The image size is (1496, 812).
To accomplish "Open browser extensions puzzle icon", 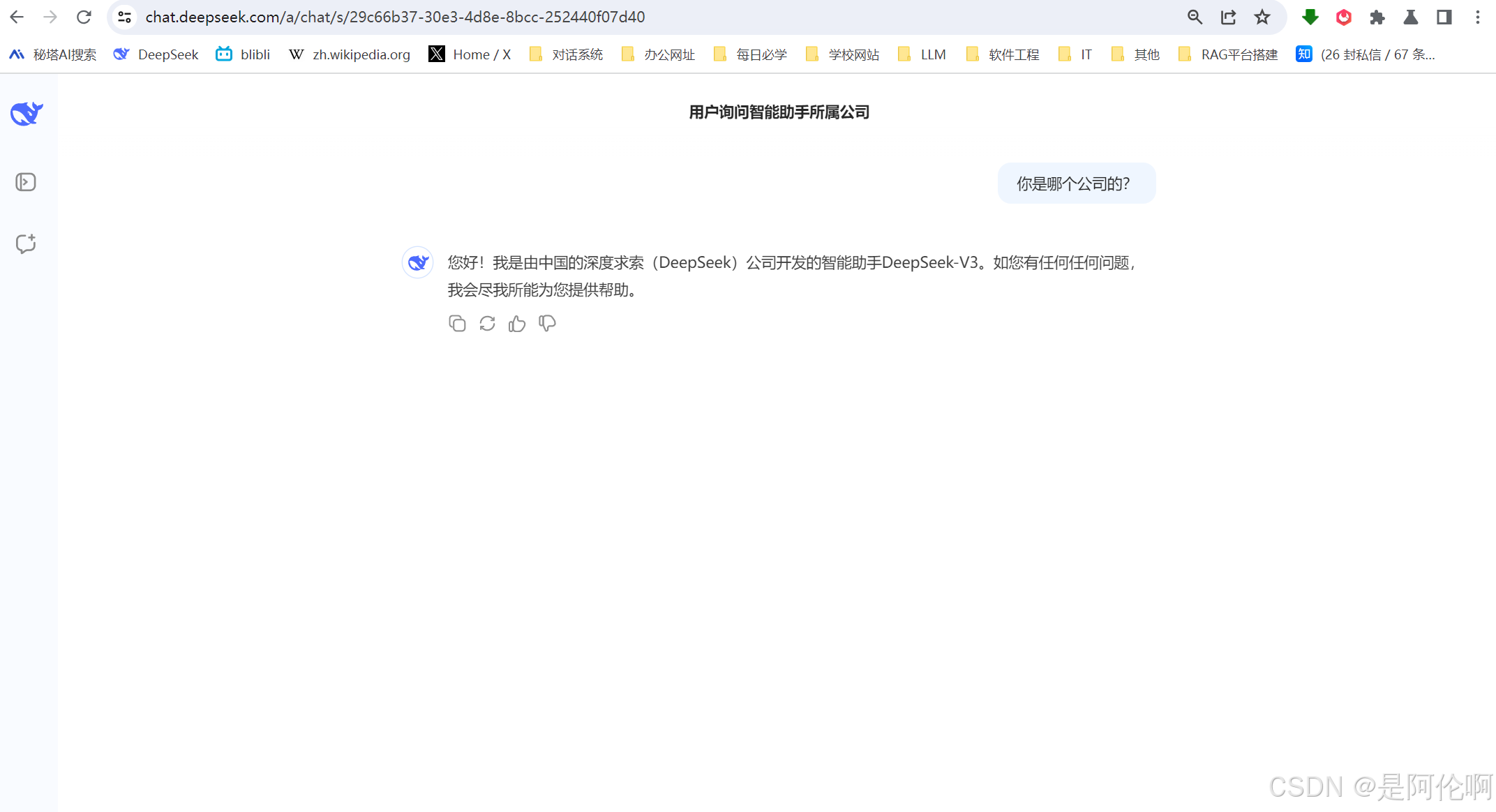I will (x=1377, y=17).
